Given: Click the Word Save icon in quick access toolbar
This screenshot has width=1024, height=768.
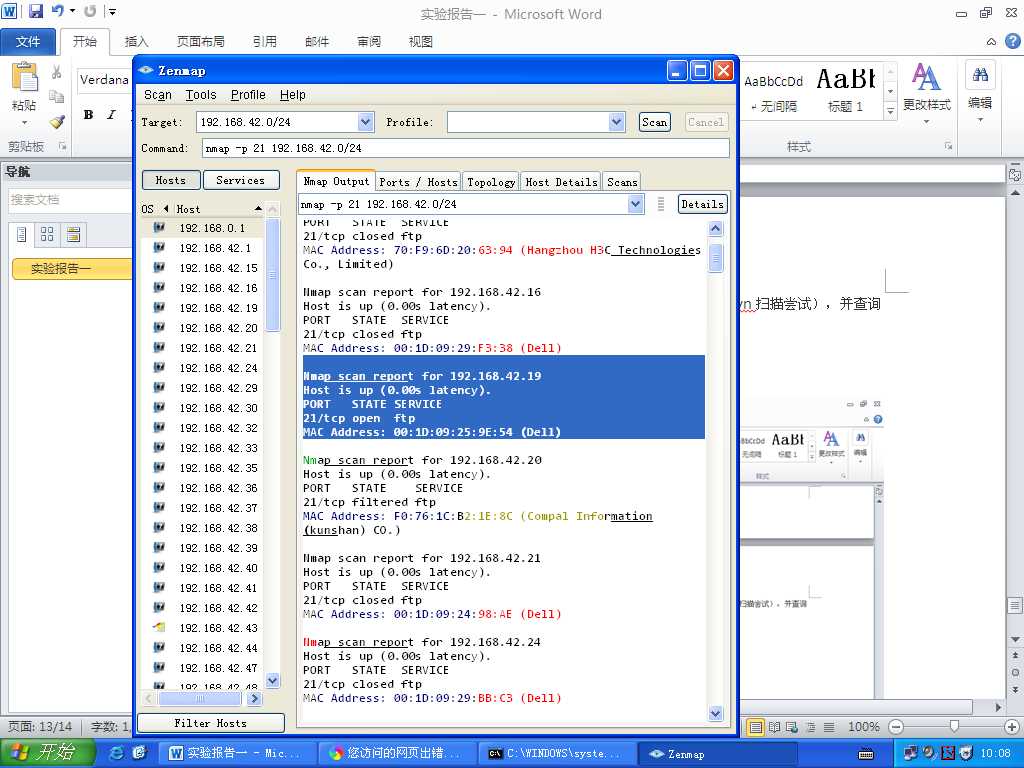Looking at the screenshot, I should pyautogui.click(x=35, y=11).
